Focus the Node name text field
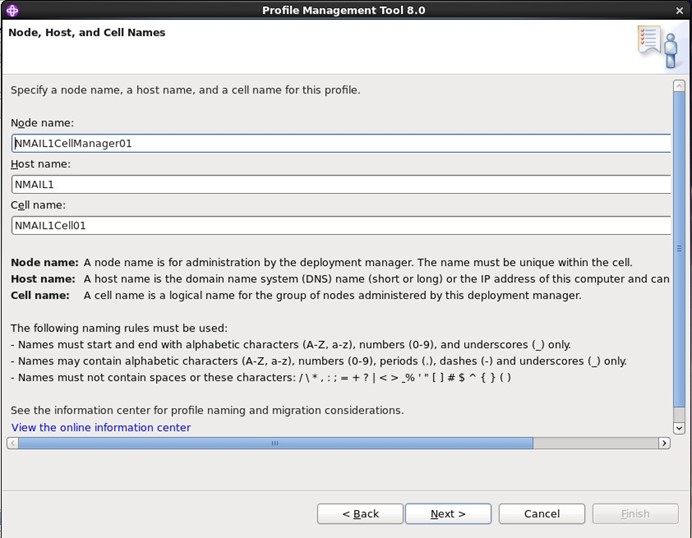The width and height of the screenshot is (692, 538). click(340, 143)
